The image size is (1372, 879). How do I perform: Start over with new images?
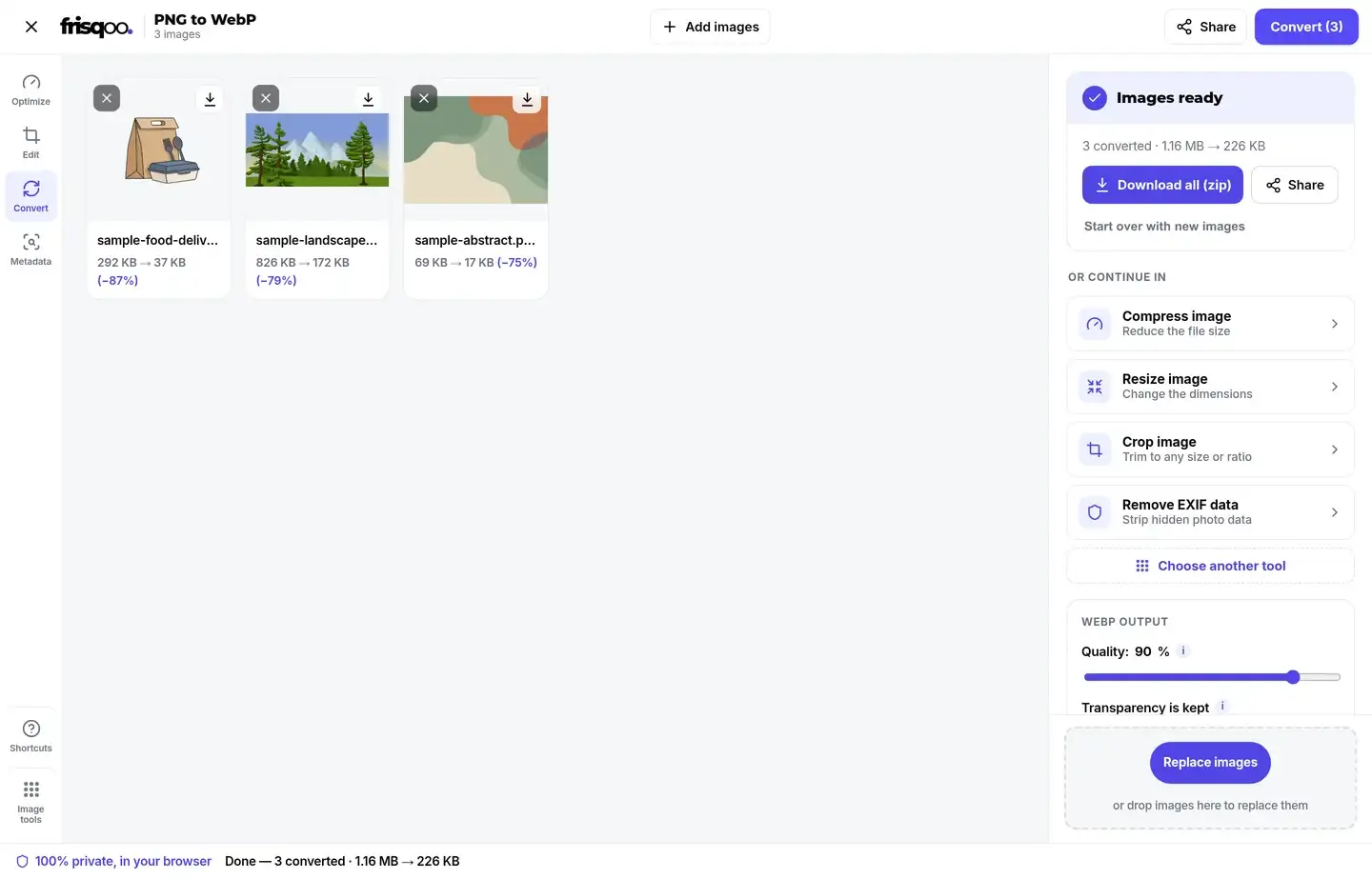(x=1164, y=227)
